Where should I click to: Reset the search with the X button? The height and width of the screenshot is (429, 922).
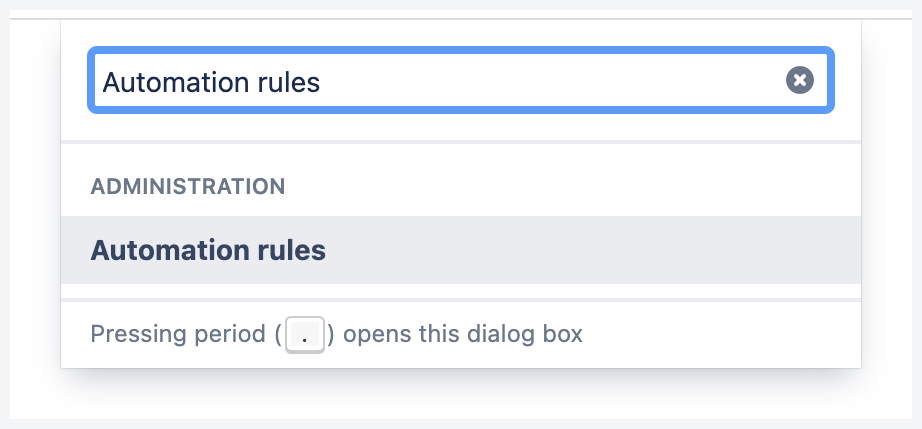click(x=799, y=80)
